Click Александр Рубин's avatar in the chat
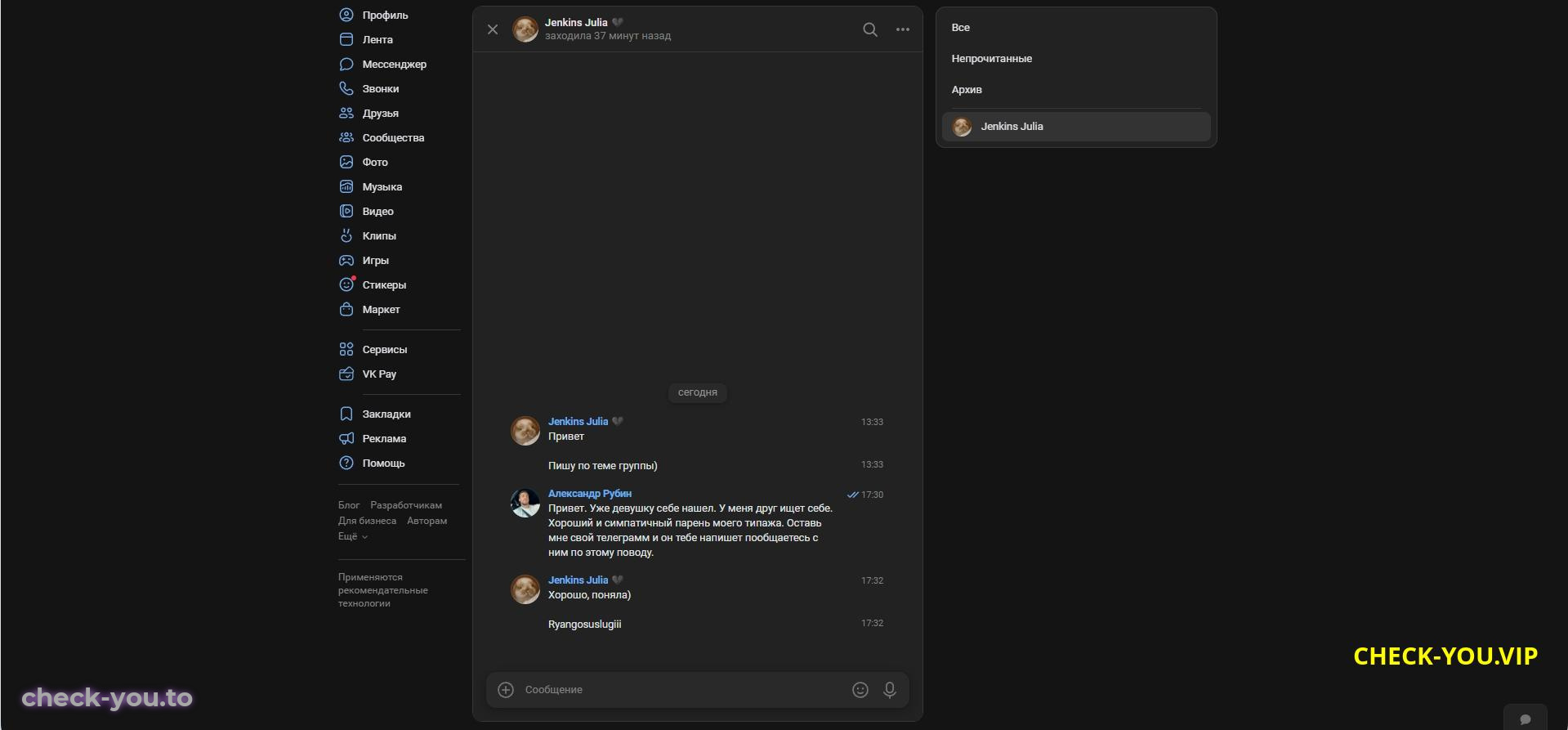This screenshot has width=1568, height=730. click(x=525, y=504)
